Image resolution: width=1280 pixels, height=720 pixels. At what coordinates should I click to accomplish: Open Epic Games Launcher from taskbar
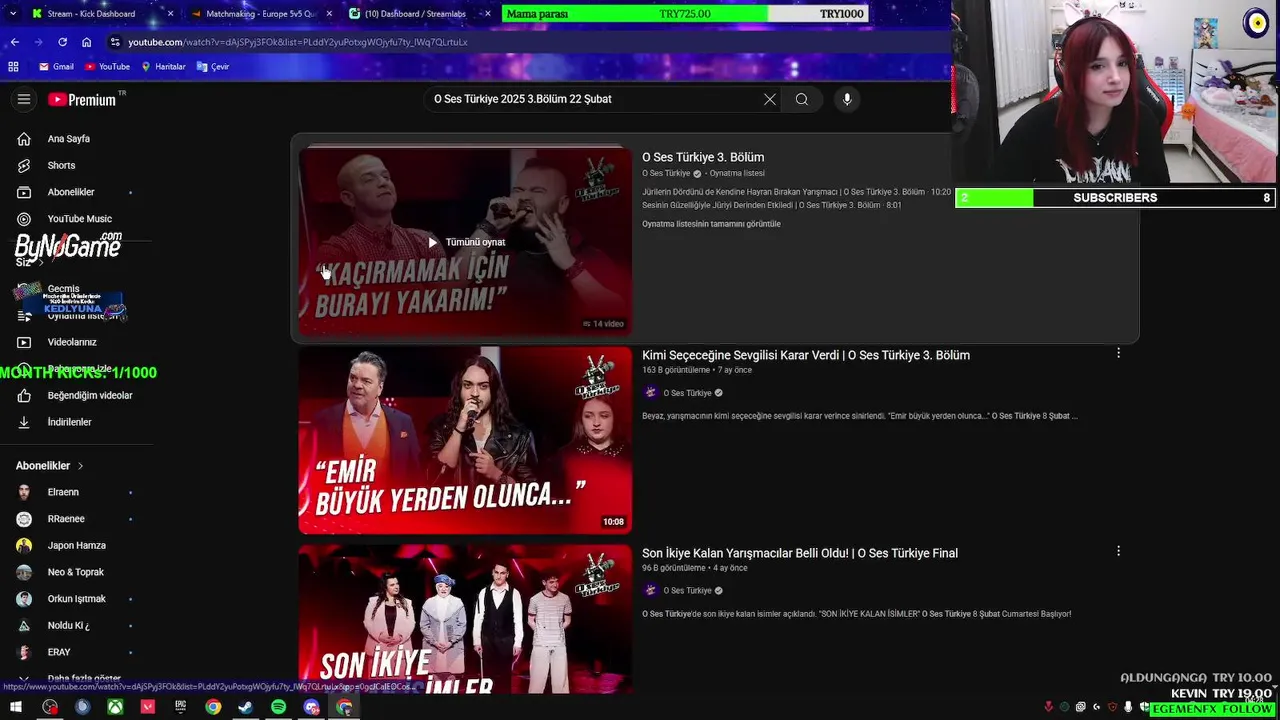click(180, 707)
